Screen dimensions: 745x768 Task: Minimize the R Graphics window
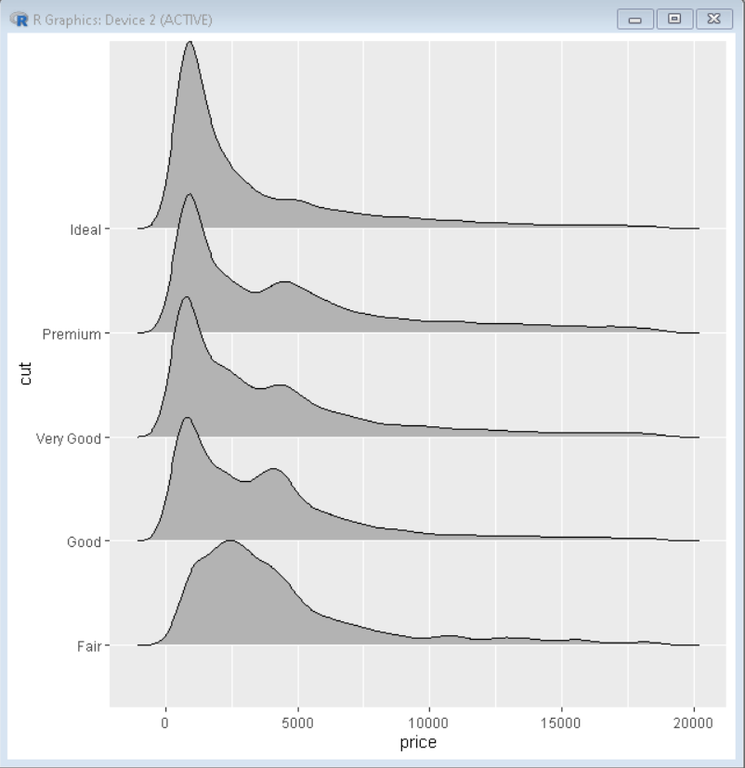tap(635, 20)
